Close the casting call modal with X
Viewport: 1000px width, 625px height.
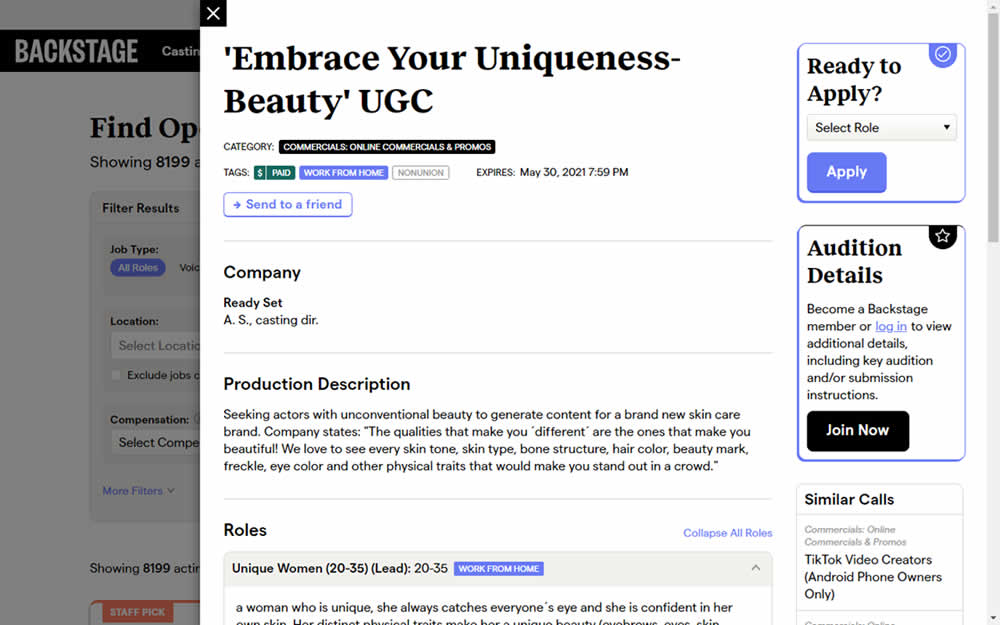pyautogui.click(x=213, y=13)
